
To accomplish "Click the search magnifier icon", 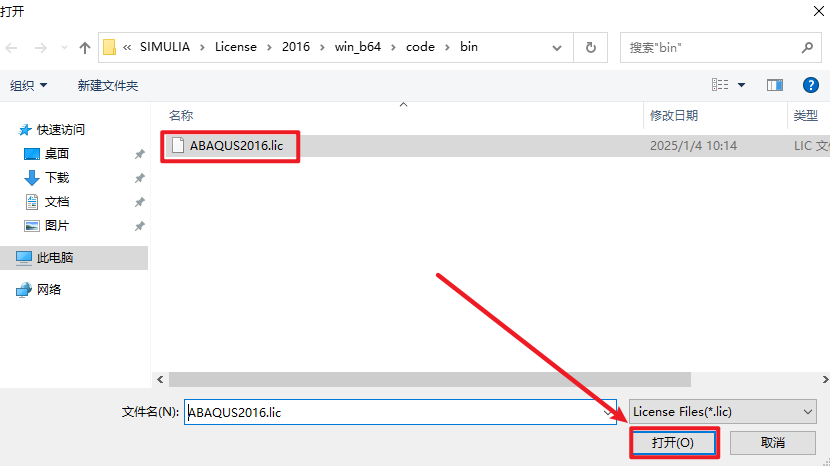I will (807, 47).
